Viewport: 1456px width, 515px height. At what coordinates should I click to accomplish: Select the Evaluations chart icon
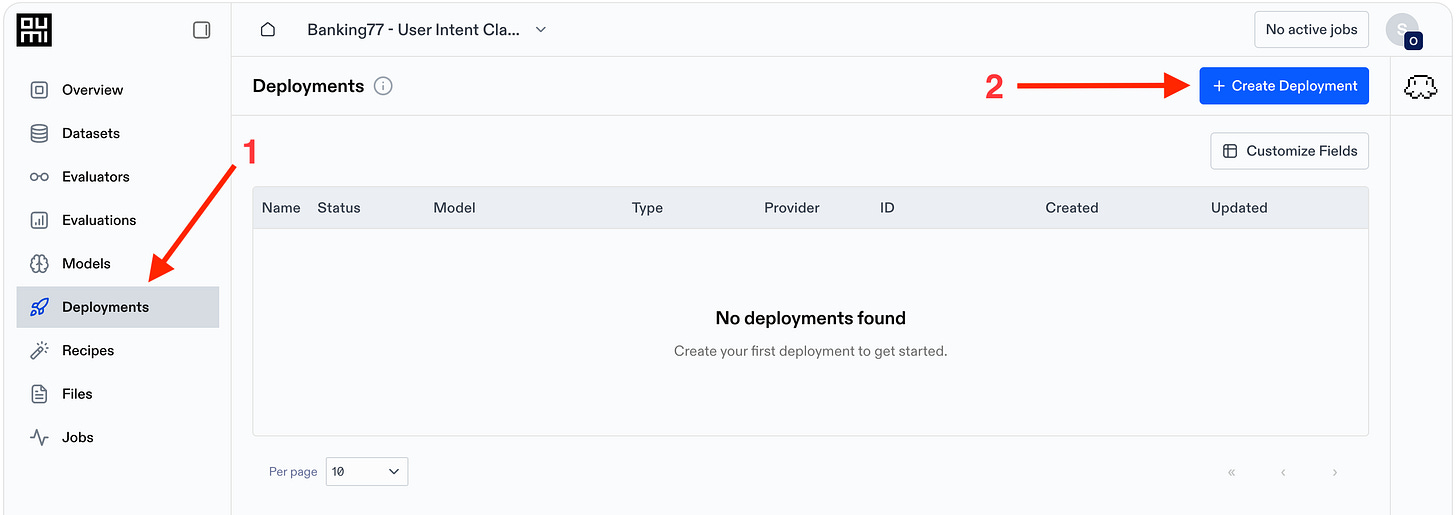tap(39, 220)
